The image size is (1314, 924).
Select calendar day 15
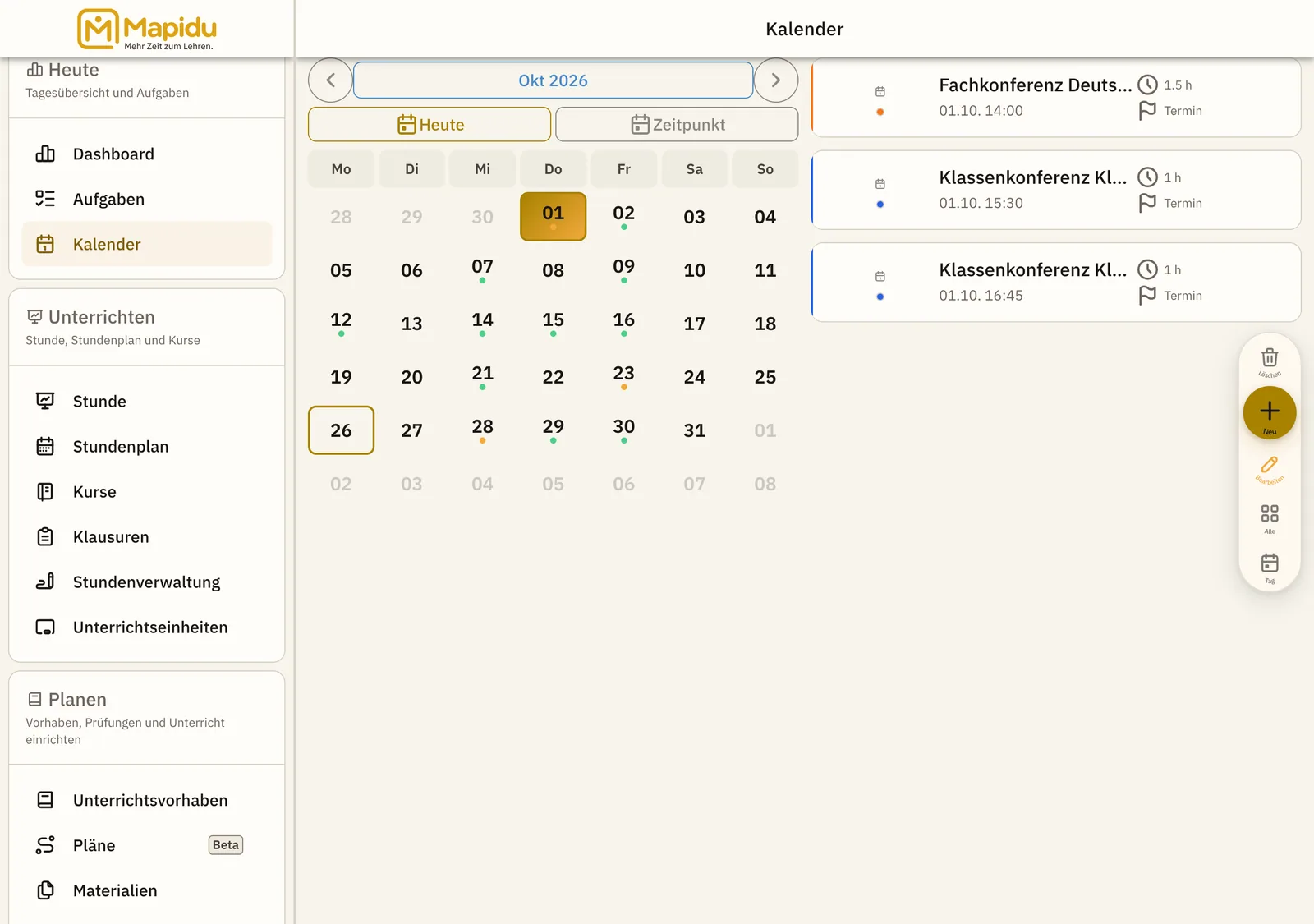click(553, 323)
